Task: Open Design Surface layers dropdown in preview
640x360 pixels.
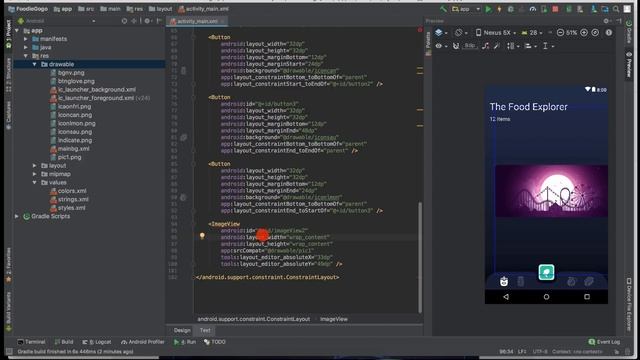Action: [x=441, y=33]
